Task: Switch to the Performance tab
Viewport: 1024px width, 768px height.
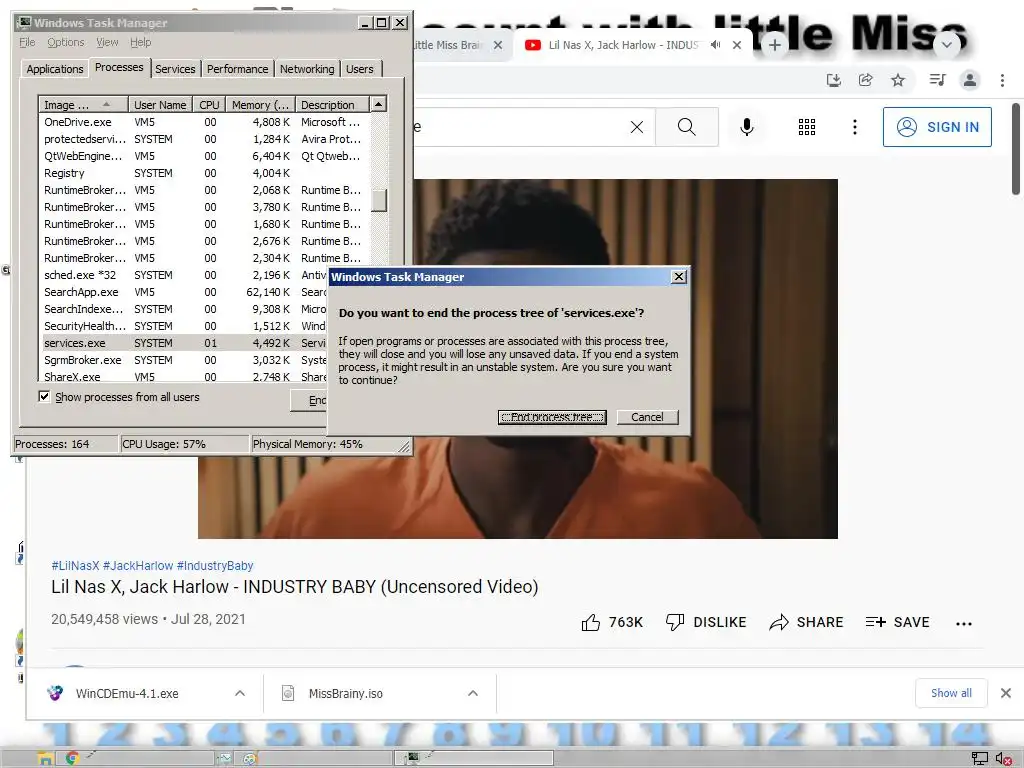Action: pyautogui.click(x=238, y=69)
